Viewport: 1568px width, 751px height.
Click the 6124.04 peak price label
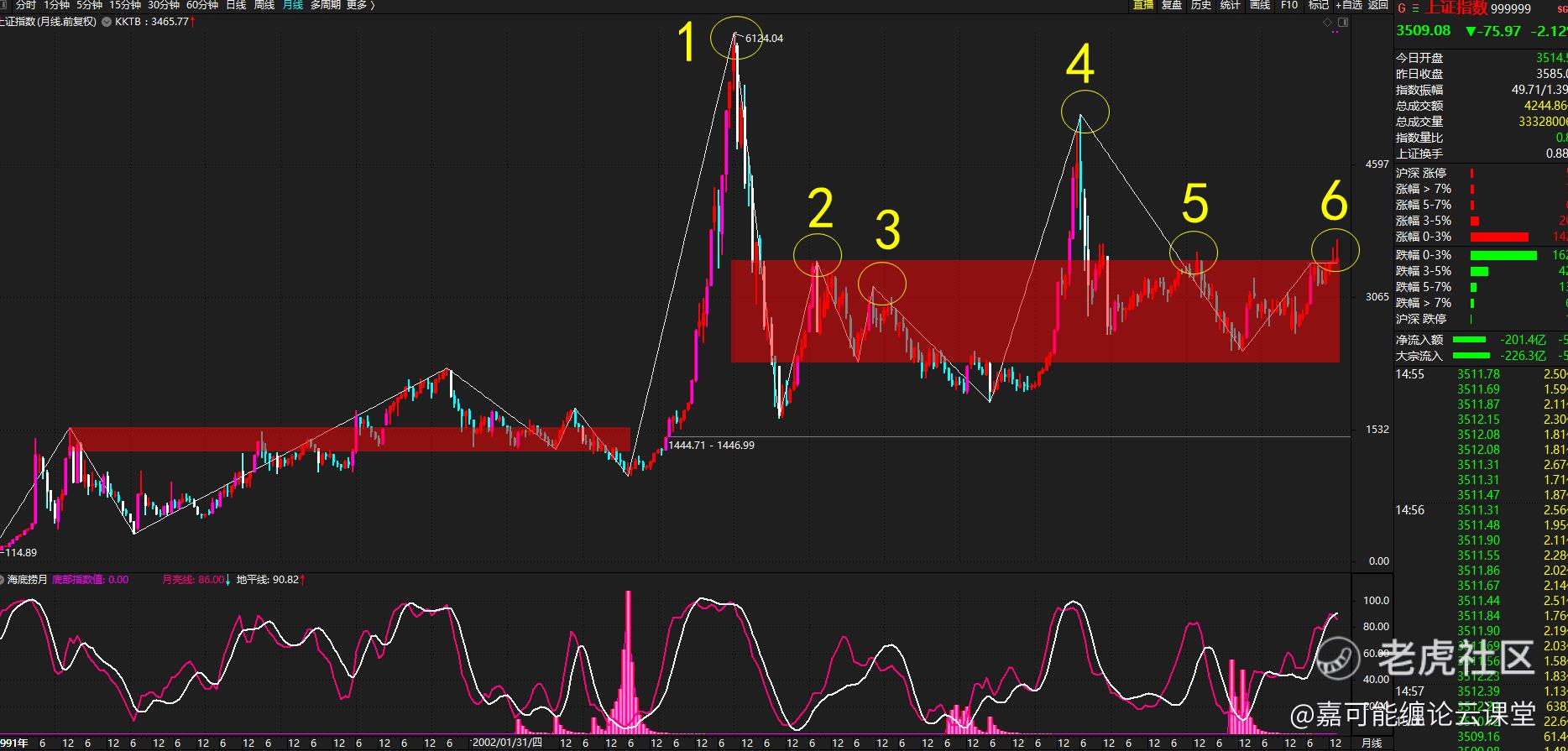pos(764,39)
